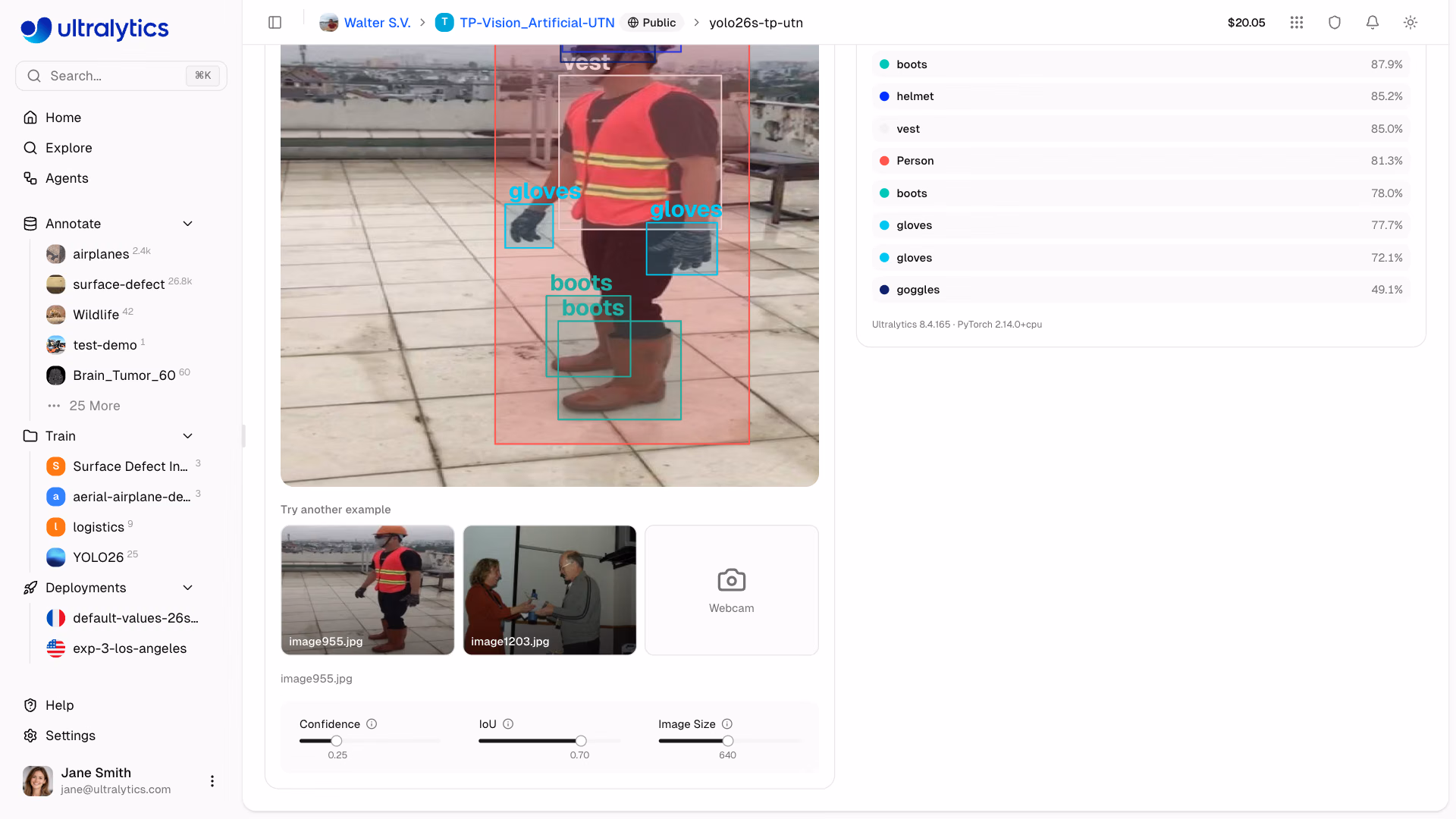1456x819 pixels.
Task: Switch theme with the sun icon
Action: pos(1410,23)
